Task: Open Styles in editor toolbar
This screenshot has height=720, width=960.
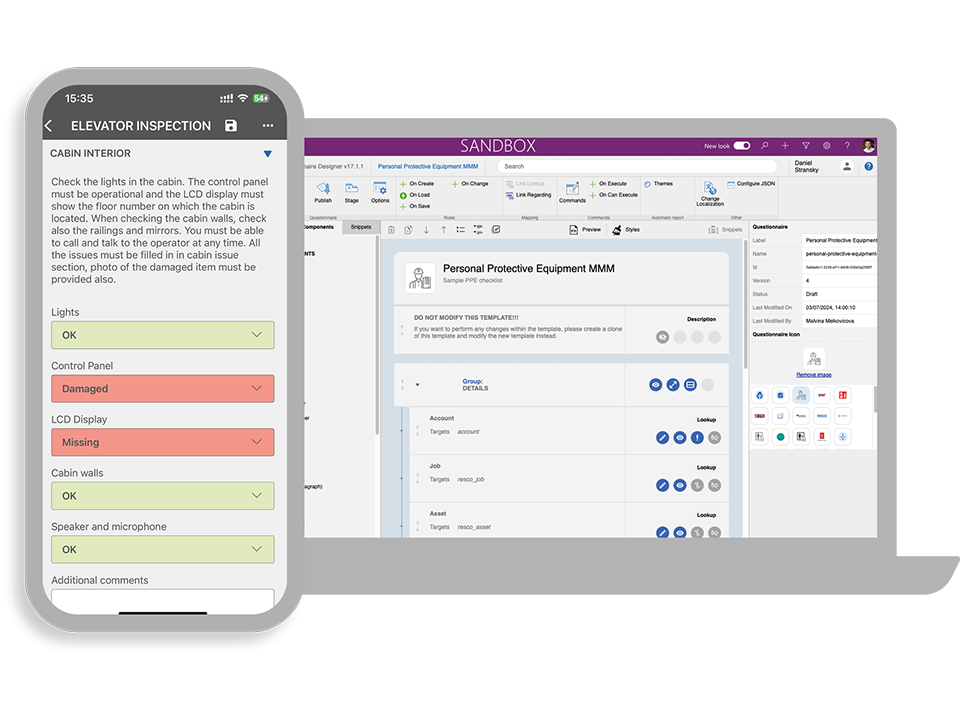Action: (626, 230)
